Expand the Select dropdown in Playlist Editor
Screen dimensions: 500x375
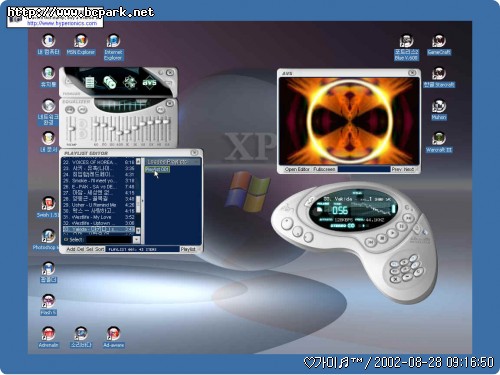point(136,239)
